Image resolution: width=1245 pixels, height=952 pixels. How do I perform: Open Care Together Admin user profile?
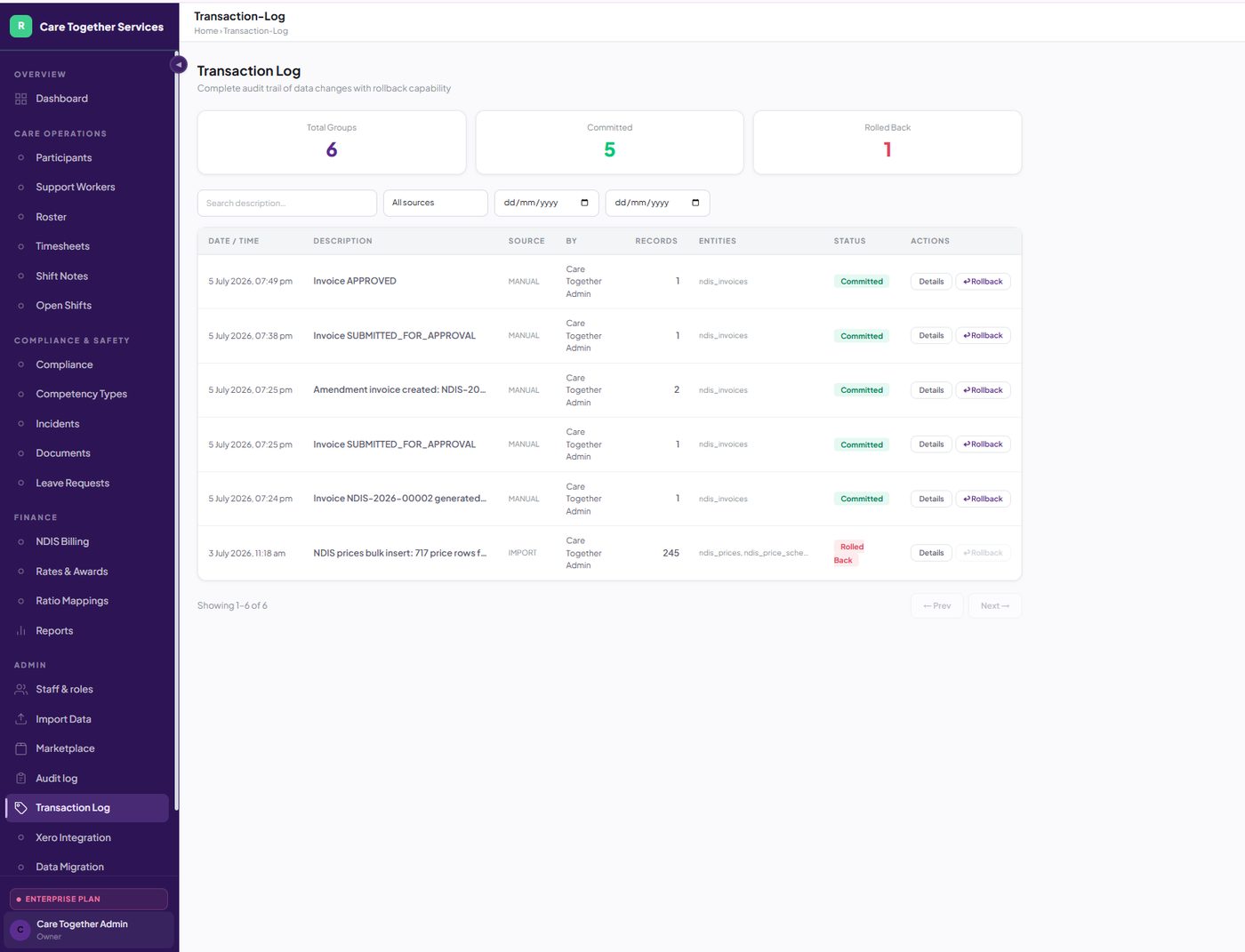88,930
